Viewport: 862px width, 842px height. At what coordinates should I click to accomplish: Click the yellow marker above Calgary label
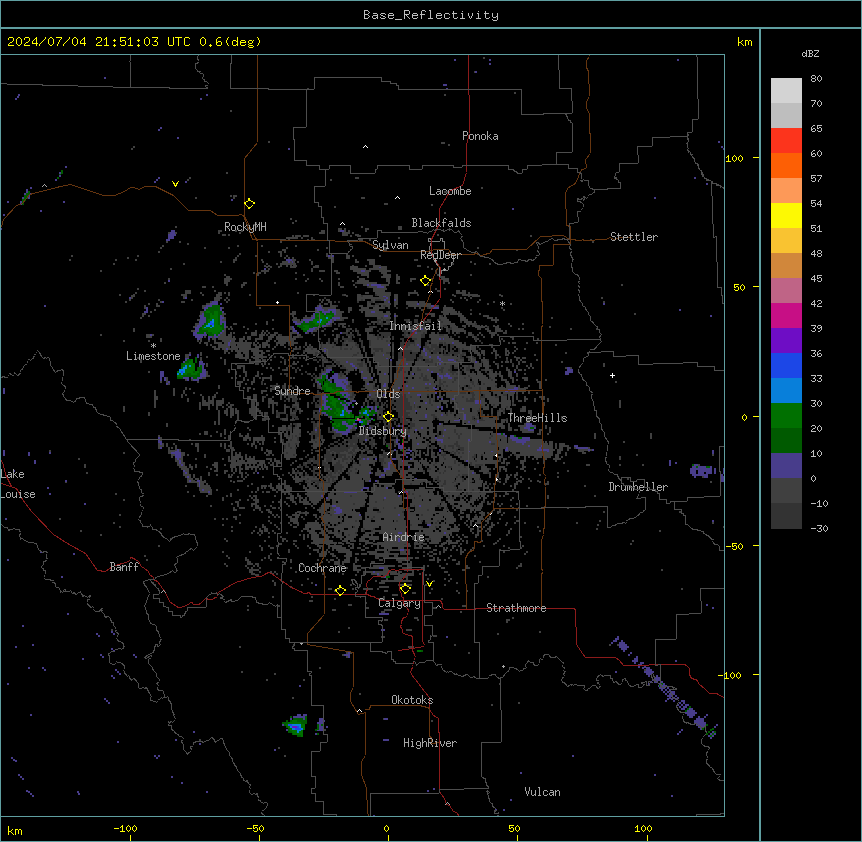[x=405, y=589]
